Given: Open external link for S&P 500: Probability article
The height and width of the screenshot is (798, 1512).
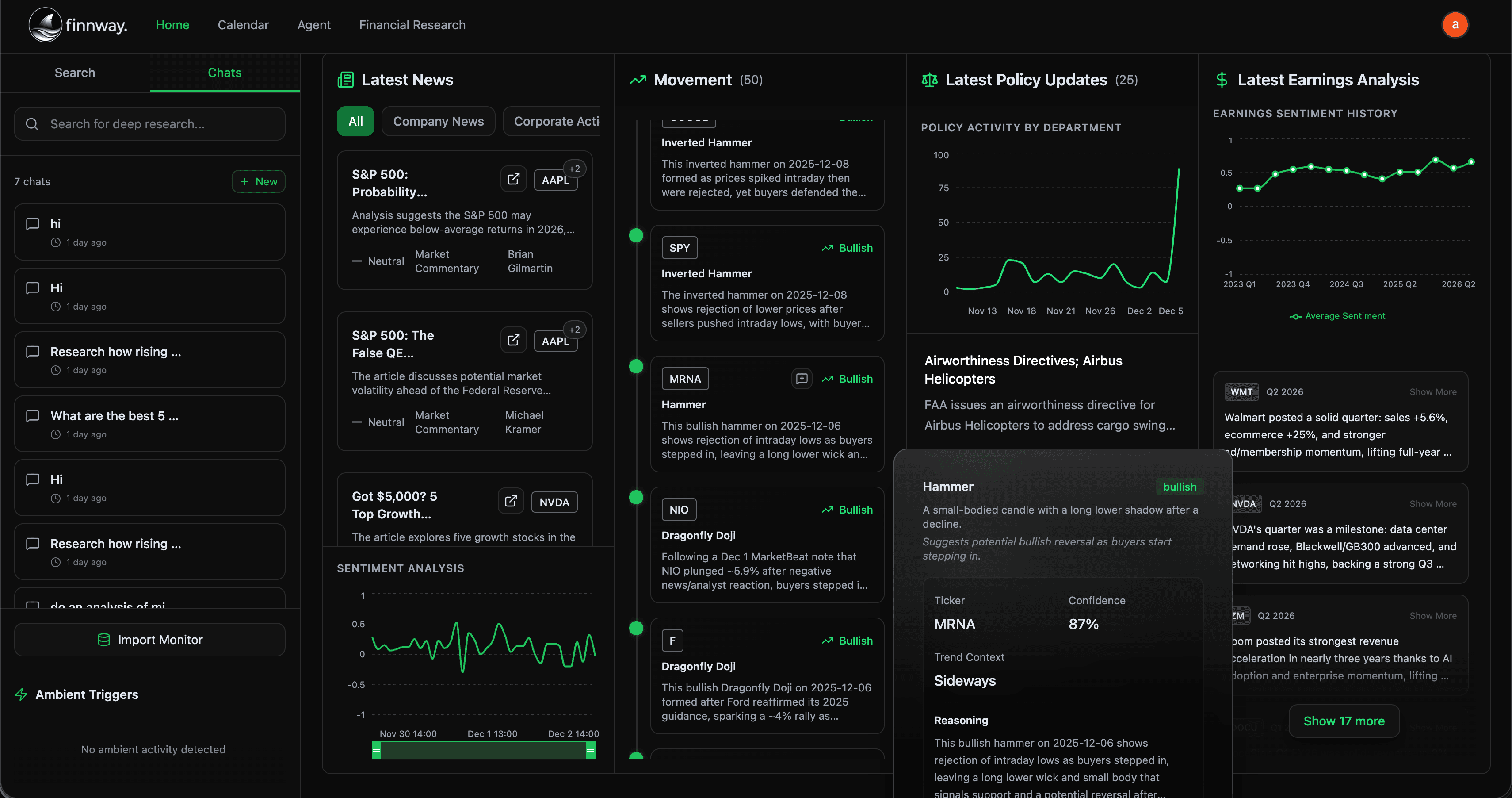Looking at the screenshot, I should (513, 179).
